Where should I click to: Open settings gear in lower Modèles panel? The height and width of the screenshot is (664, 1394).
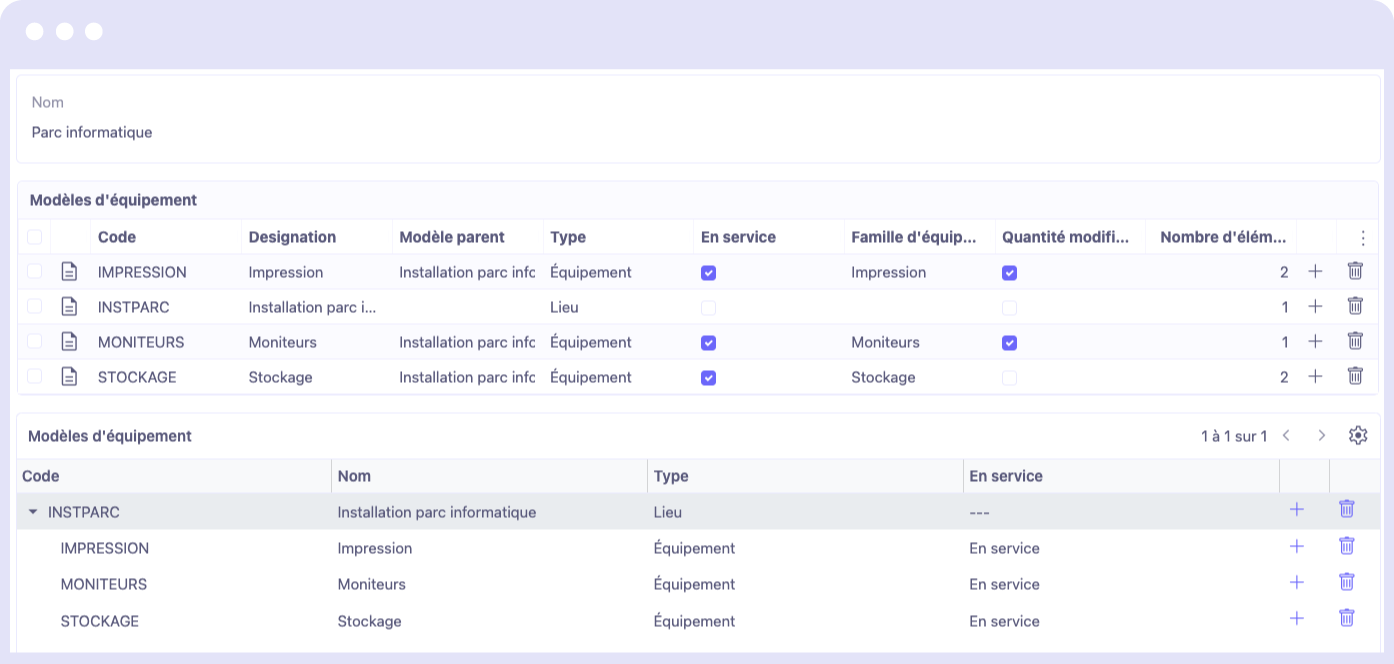pos(1357,436)
